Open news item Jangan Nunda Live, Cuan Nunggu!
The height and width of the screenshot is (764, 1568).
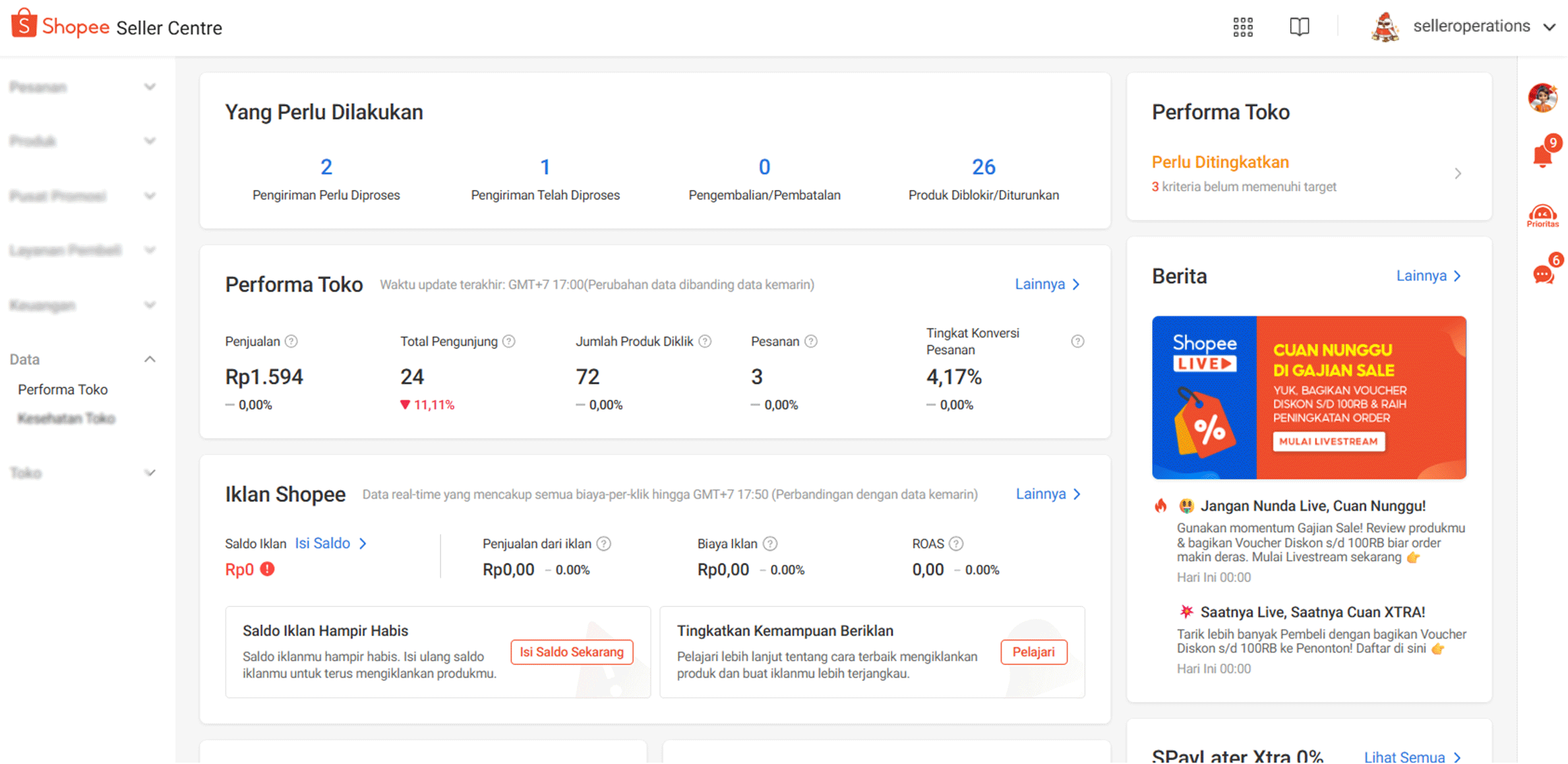[x=1313, y=506]
